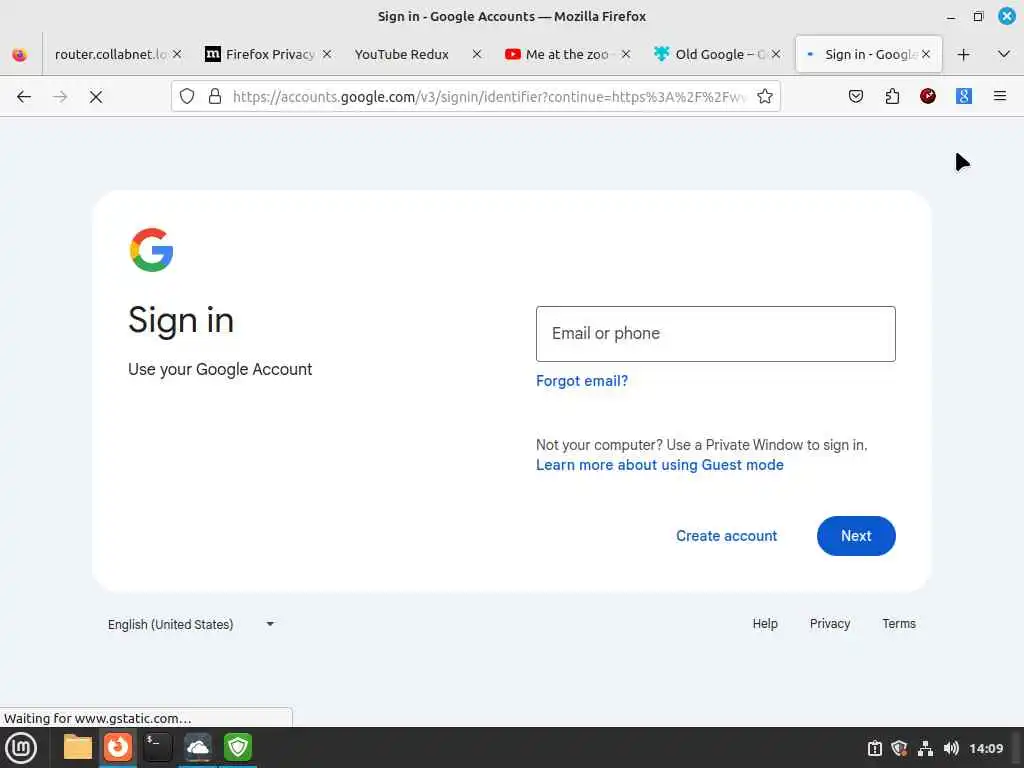Open Firefox View pinned icon
Viewport: 1024px width, 768px height.
(20, 55)
